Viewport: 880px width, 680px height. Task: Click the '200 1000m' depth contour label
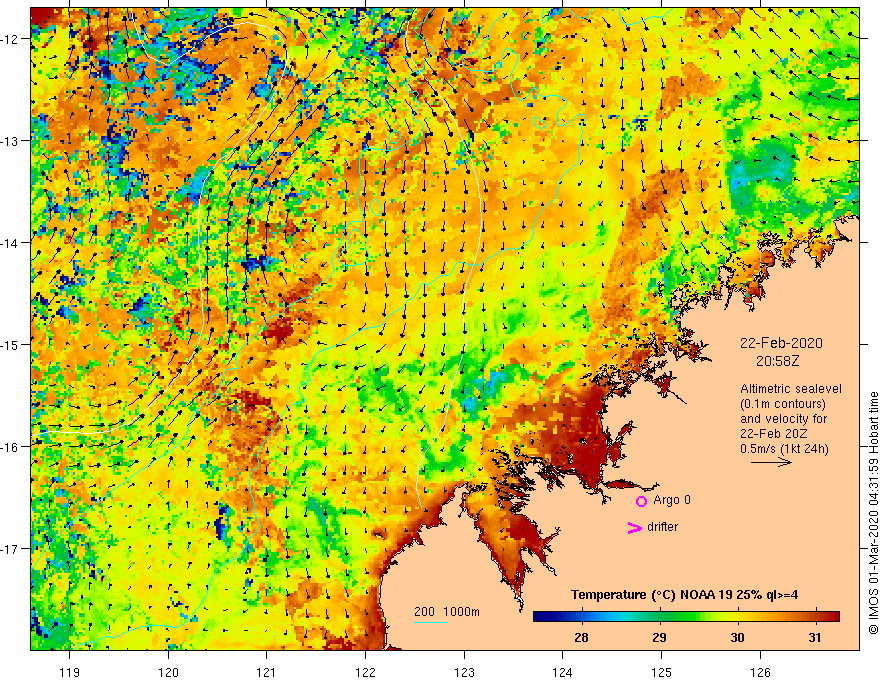point(447,612)
